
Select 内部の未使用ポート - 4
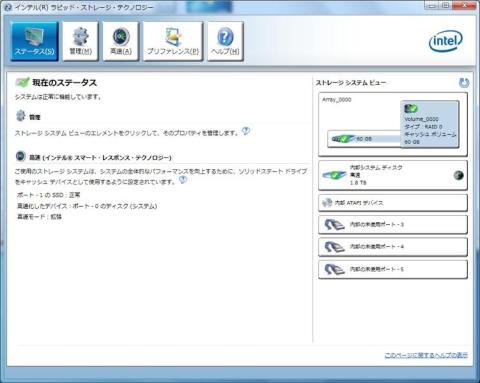(x=393, y=247)
